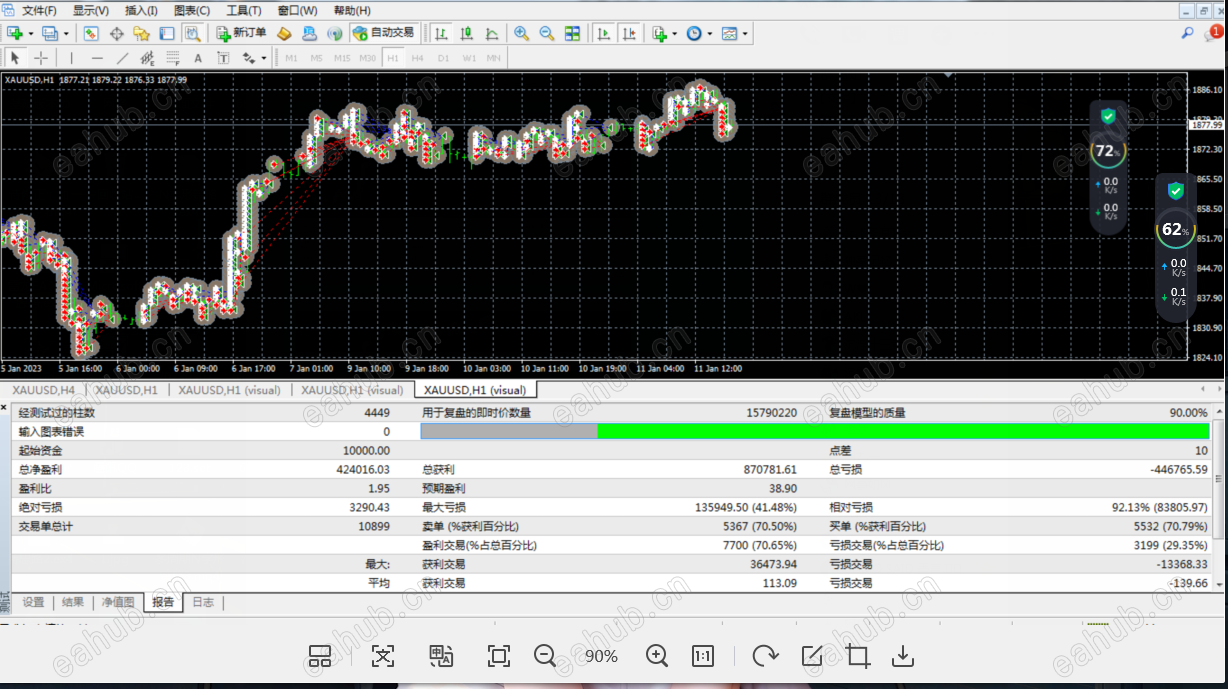Expand the Templates dropdown arrow
This screenshot has width=1228, height=689.
coord(745,34)
